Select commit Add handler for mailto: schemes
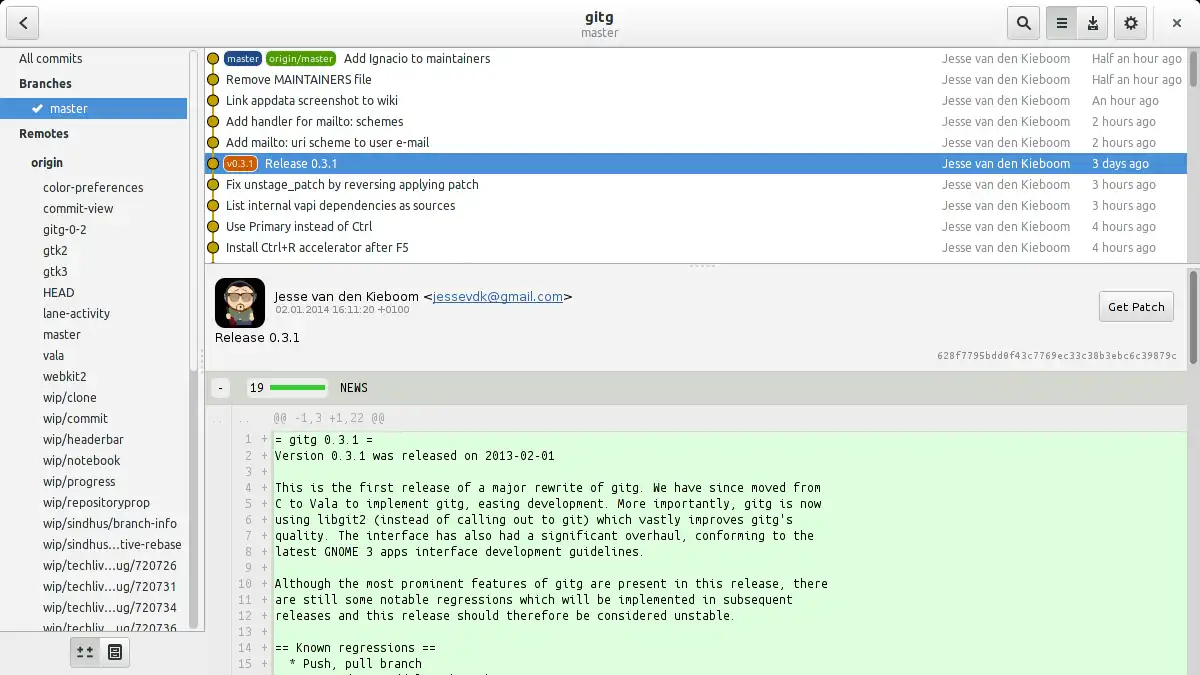 tap(696, 121)
